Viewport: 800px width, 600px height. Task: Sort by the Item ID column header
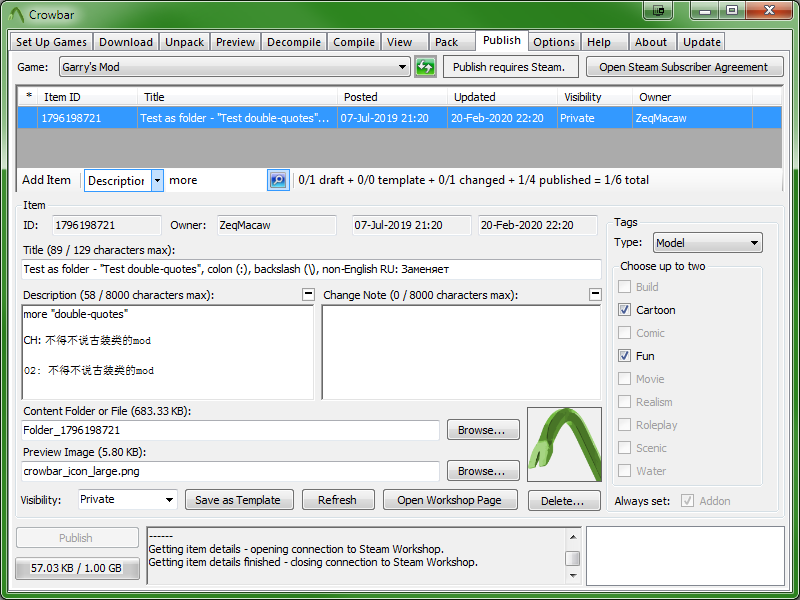[87, 97]
